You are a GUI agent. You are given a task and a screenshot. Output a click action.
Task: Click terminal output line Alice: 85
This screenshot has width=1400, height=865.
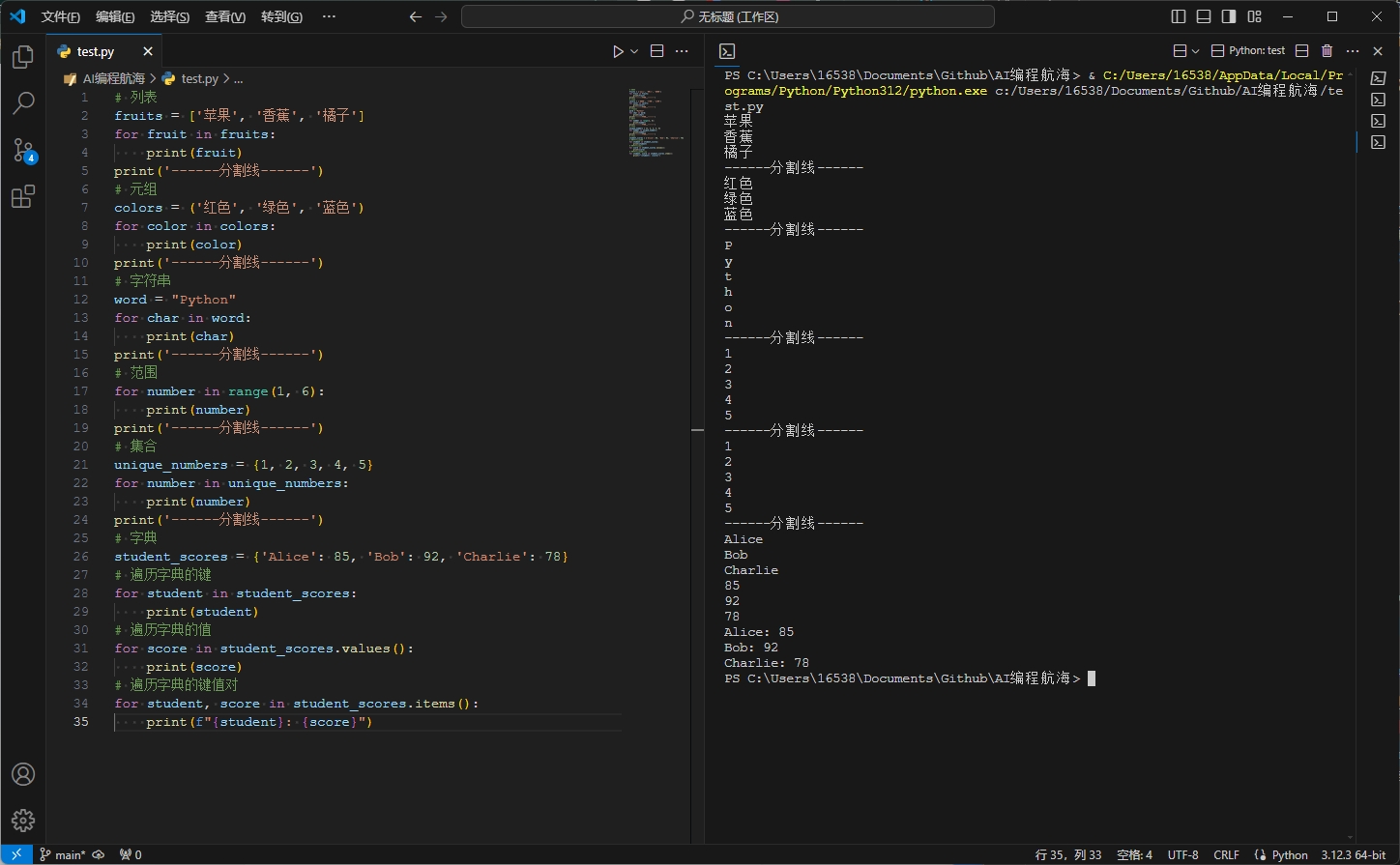click(759, 632)
